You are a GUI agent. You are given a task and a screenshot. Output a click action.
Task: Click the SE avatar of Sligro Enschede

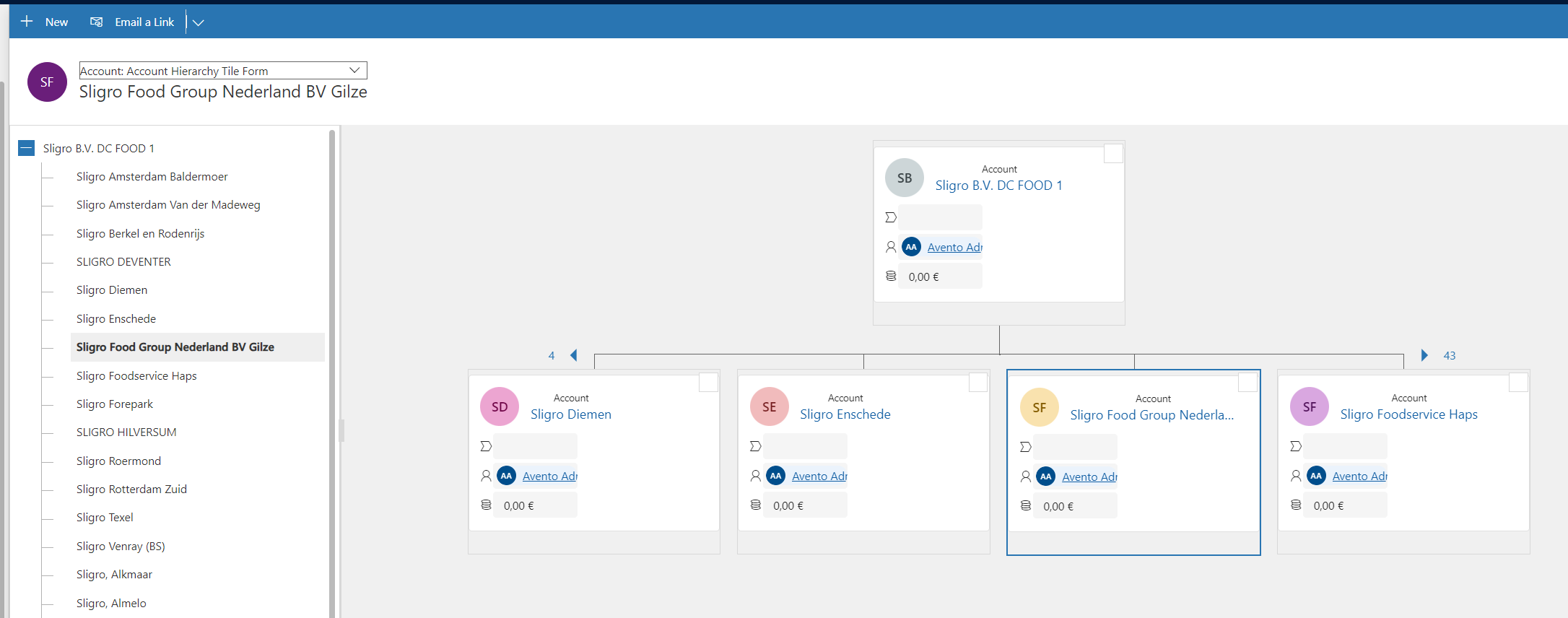(x=769, y=406)
